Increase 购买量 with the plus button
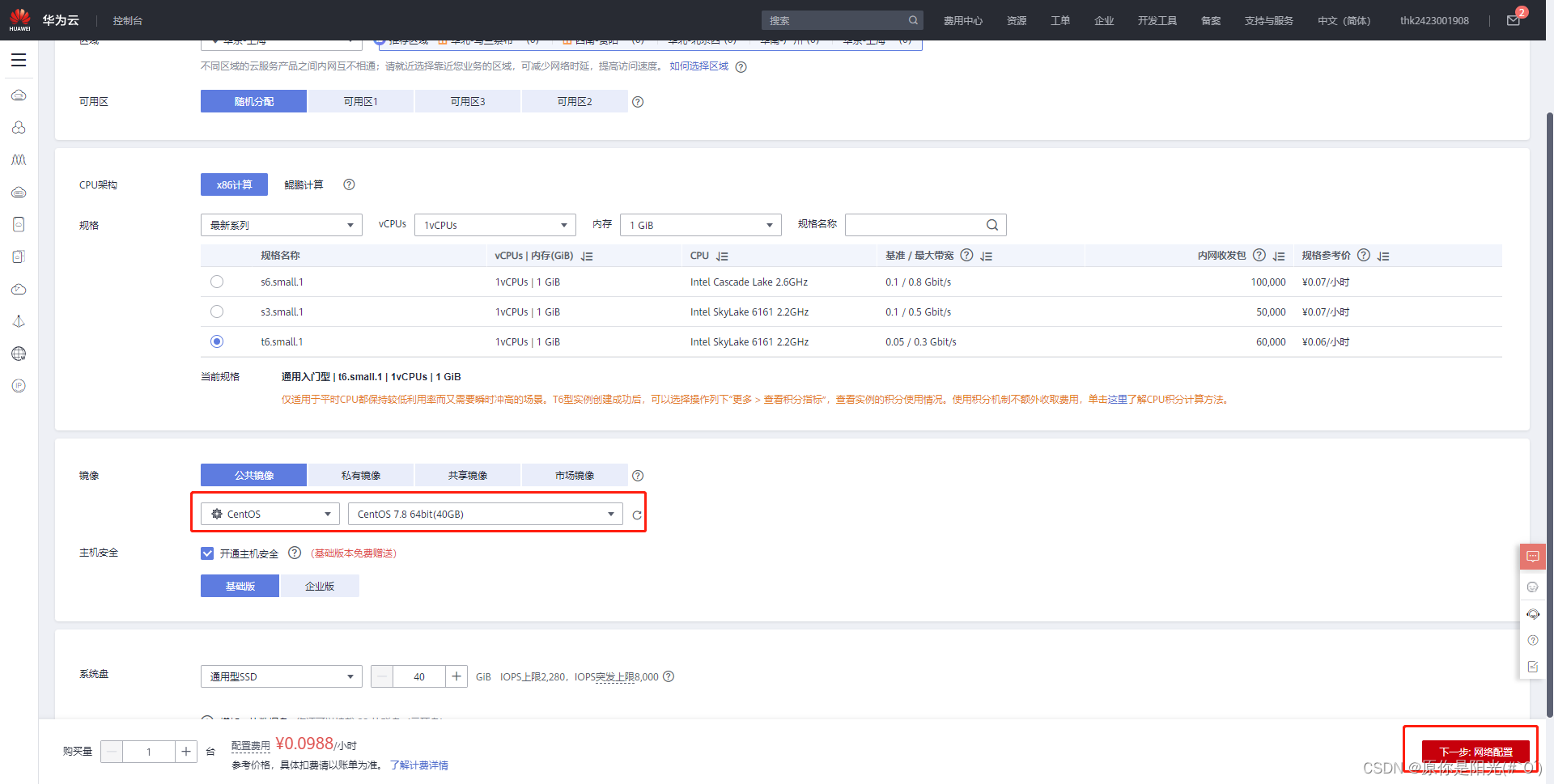This screenshot has width=1554, height=784. [x=186, y=752]
